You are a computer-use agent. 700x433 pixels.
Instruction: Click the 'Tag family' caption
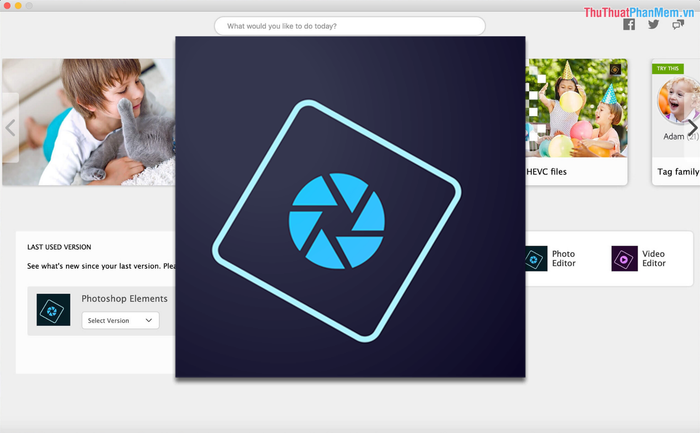[678, 172]
